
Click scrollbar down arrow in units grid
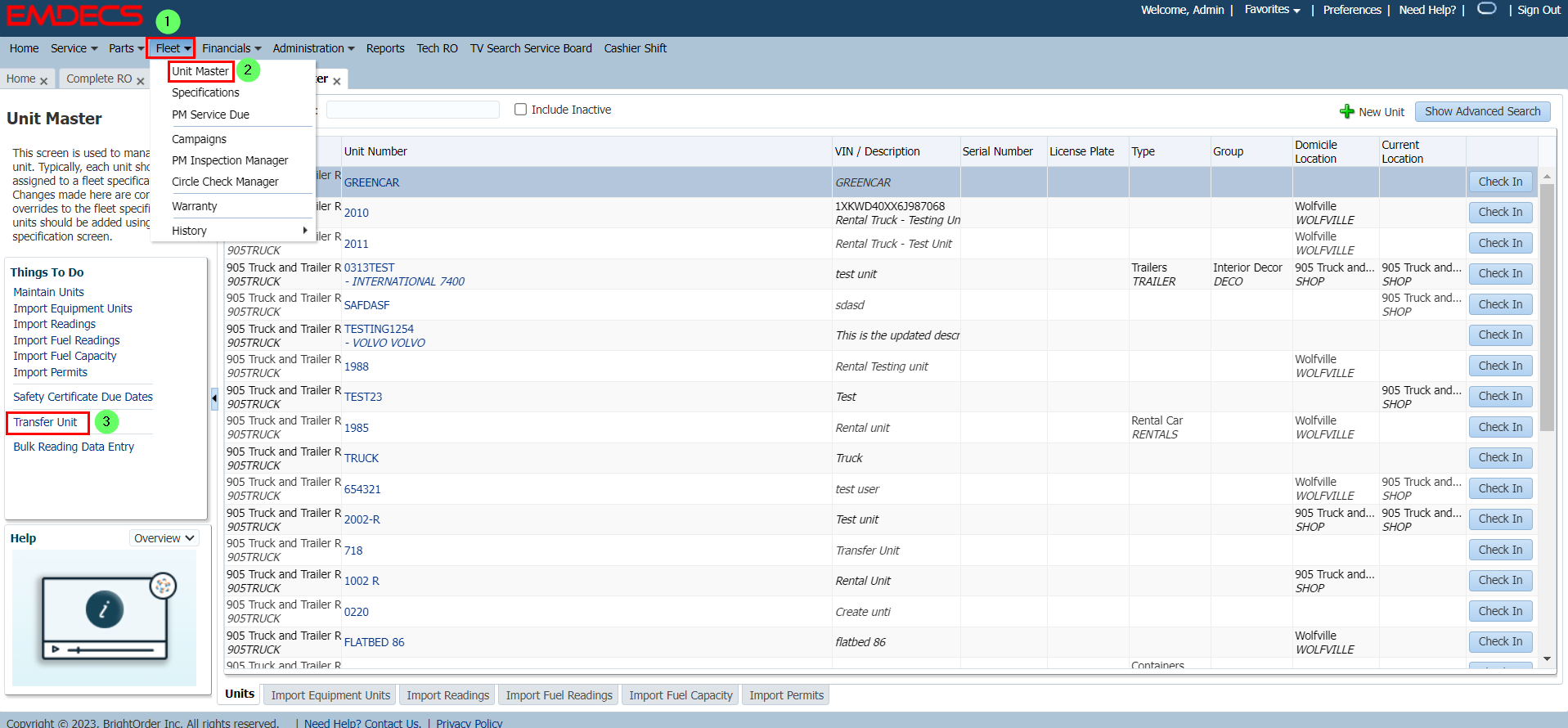(1547, 658)
